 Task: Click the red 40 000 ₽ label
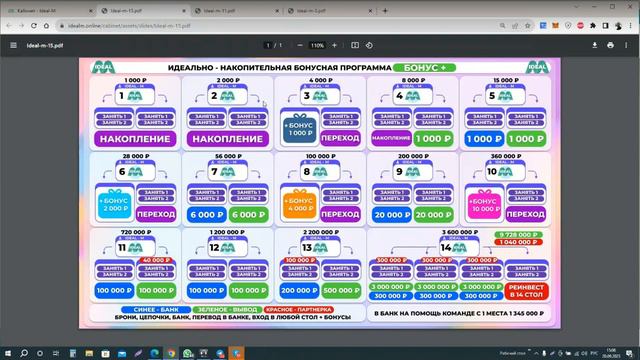[x=156, y=260]
